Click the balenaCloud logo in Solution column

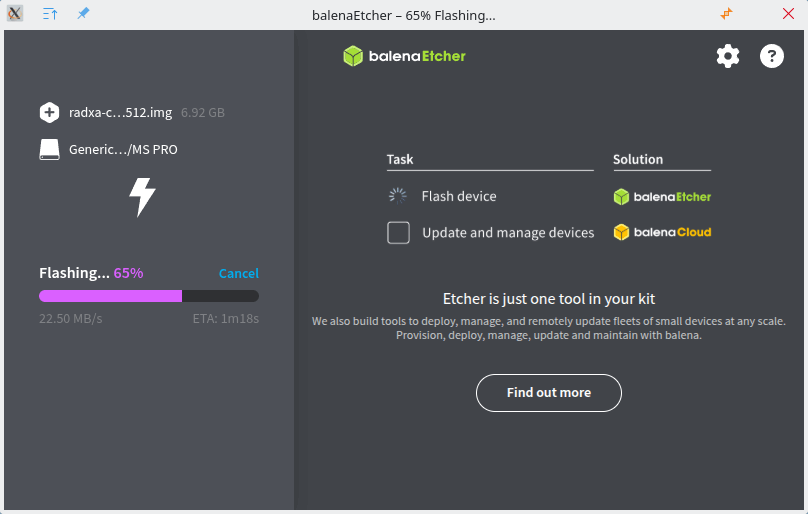(x=662, y=232)
